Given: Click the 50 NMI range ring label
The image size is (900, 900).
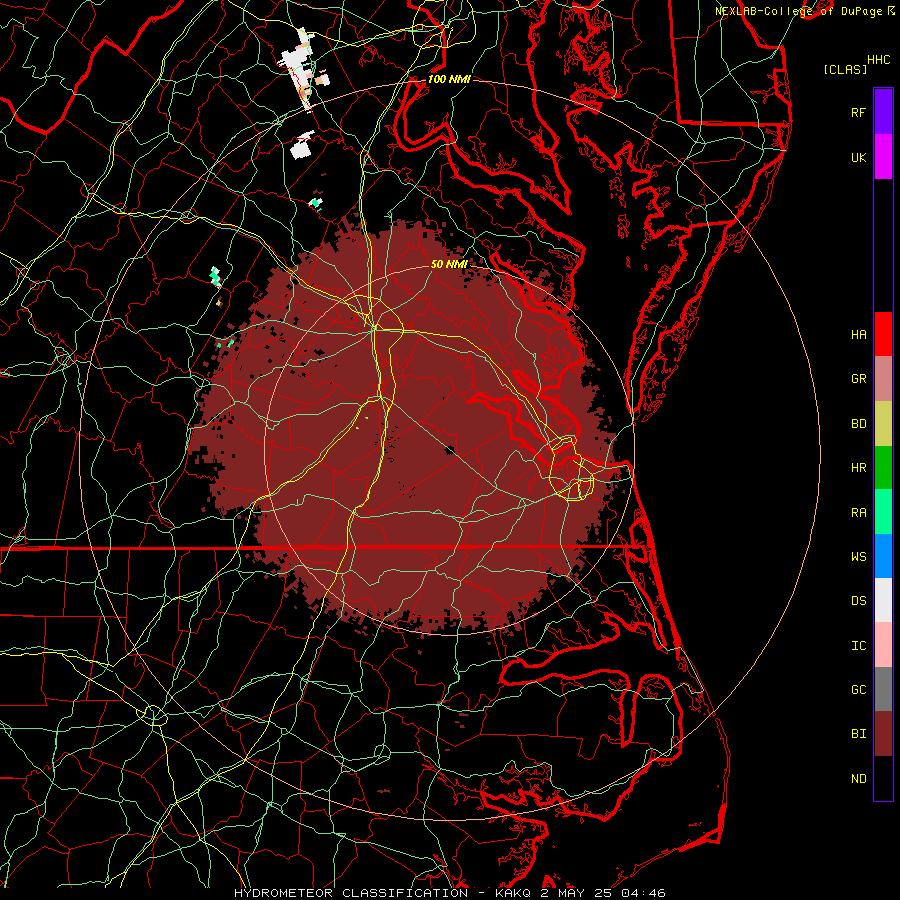Looking at the screenshot, I should pyautogui.click(x=449, y=264).
